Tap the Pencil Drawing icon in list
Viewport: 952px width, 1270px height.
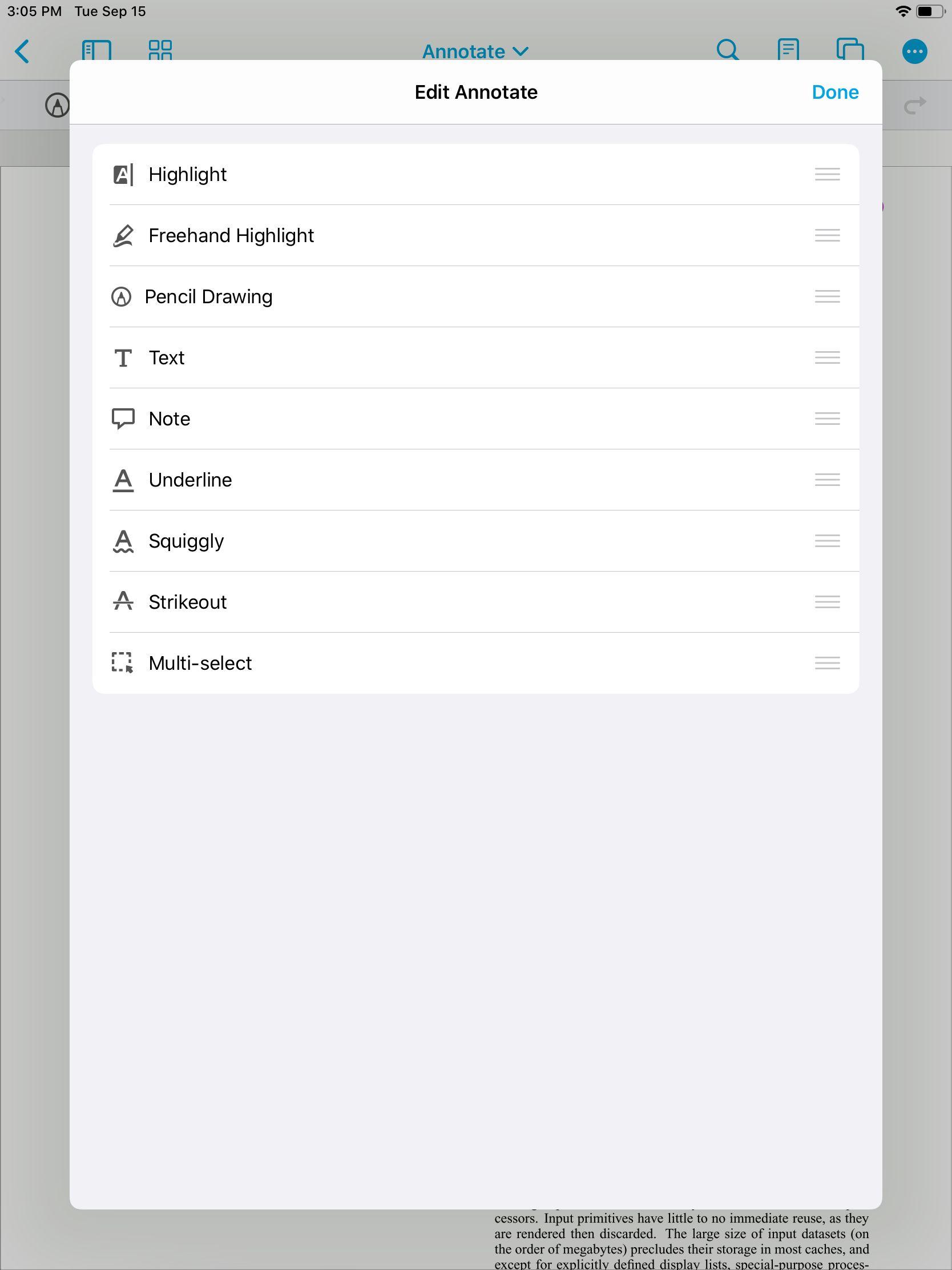click(121, 297)
